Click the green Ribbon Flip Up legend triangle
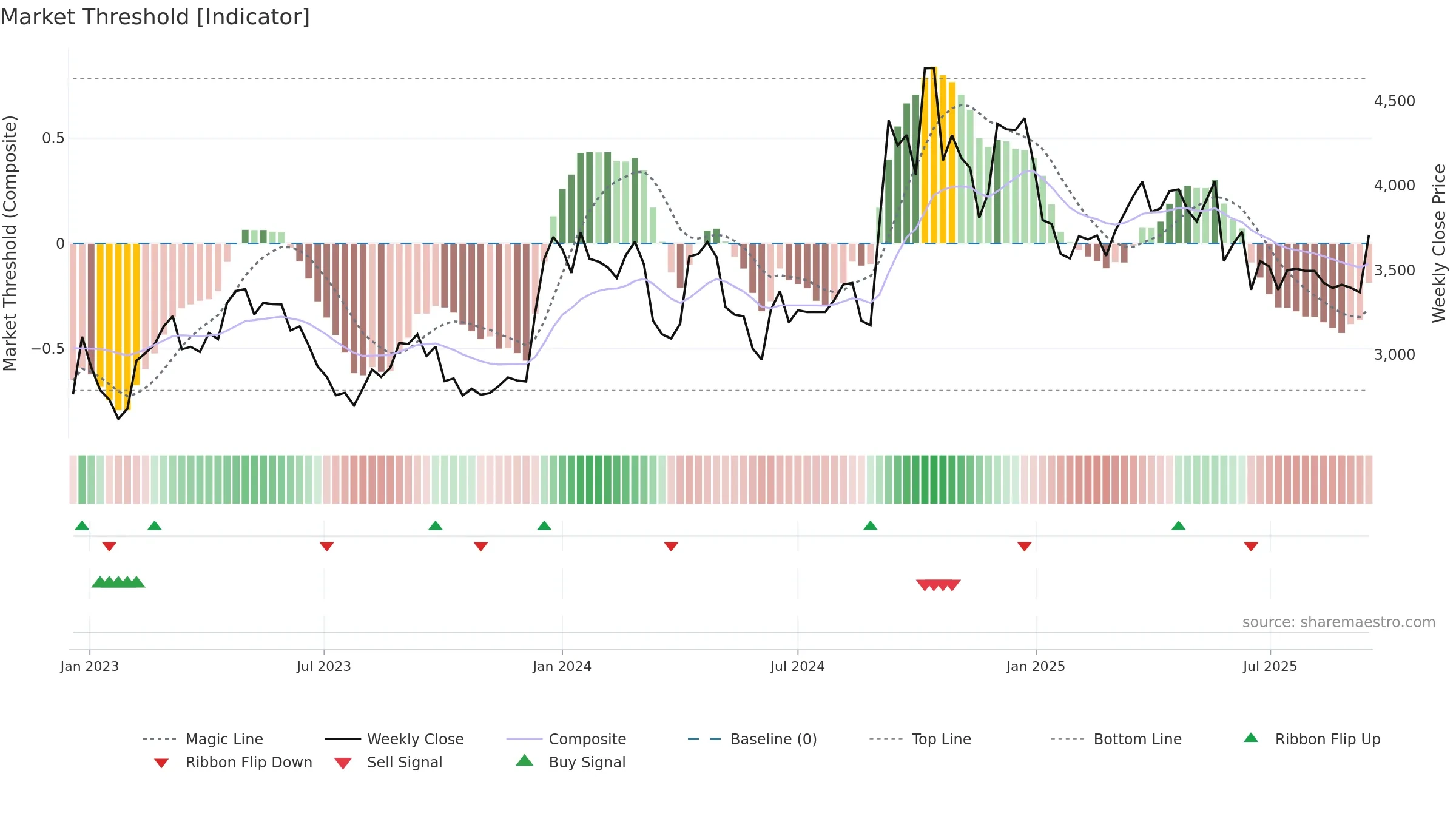Image resolution: width=1456 pixels, height=819 pixels. click(1251, 738)
